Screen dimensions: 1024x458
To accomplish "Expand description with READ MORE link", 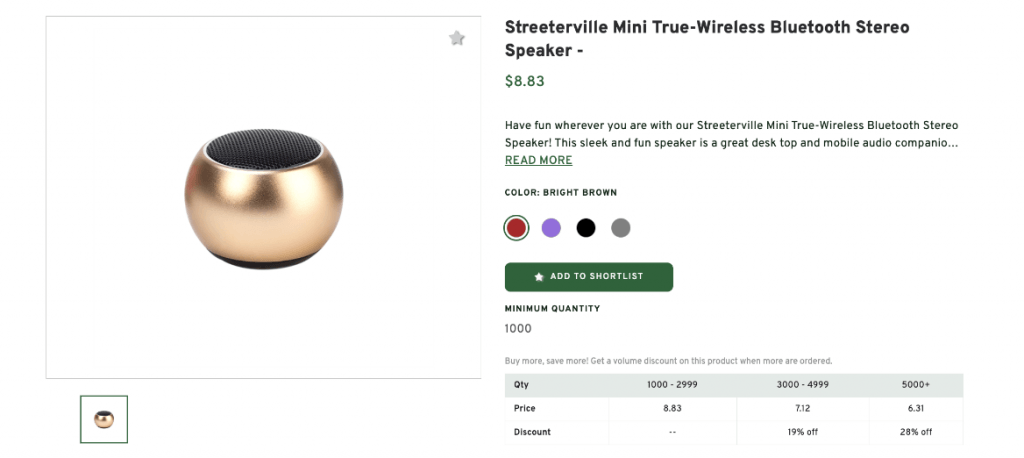I will [539, 161].
